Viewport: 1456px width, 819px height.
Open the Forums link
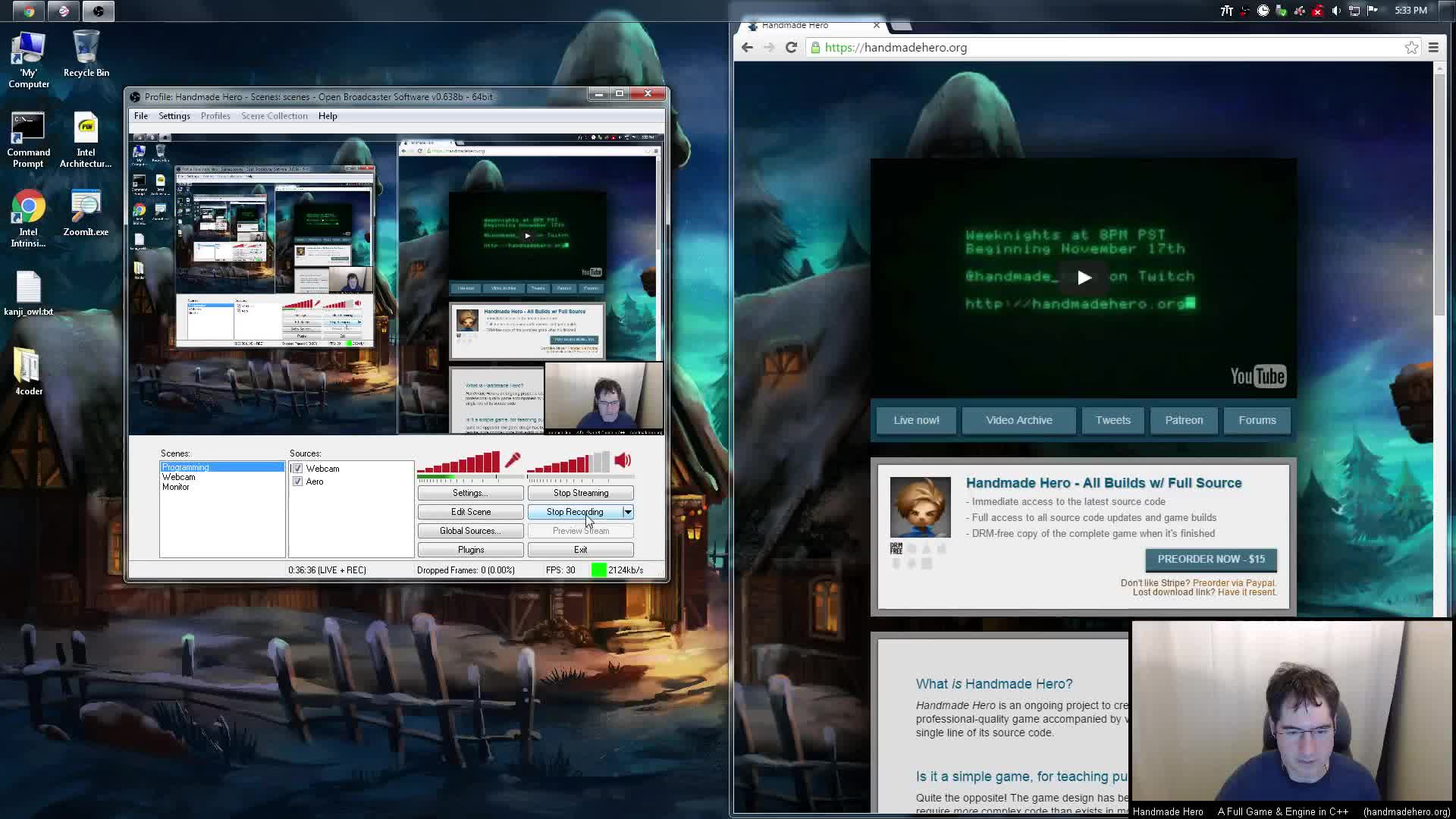pos(1257,420)
